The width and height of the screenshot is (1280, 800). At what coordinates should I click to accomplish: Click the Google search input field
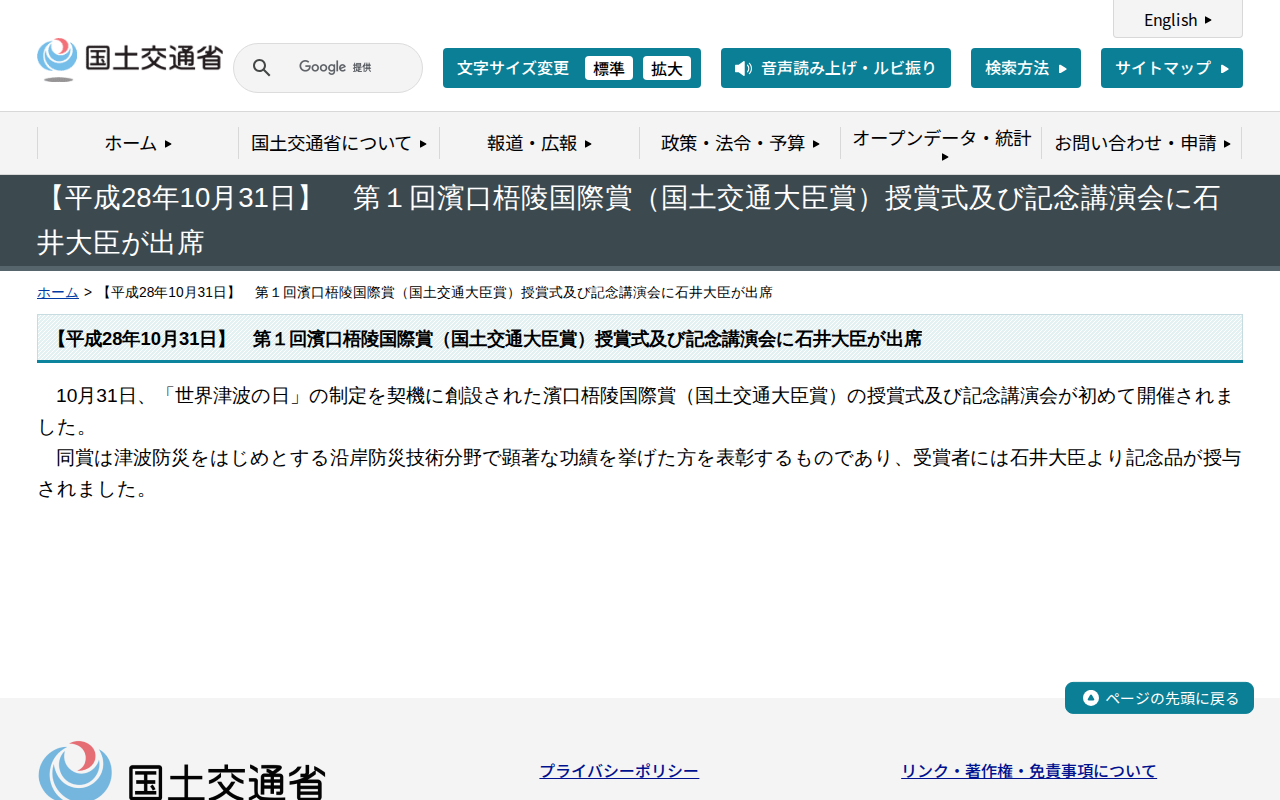340,67
